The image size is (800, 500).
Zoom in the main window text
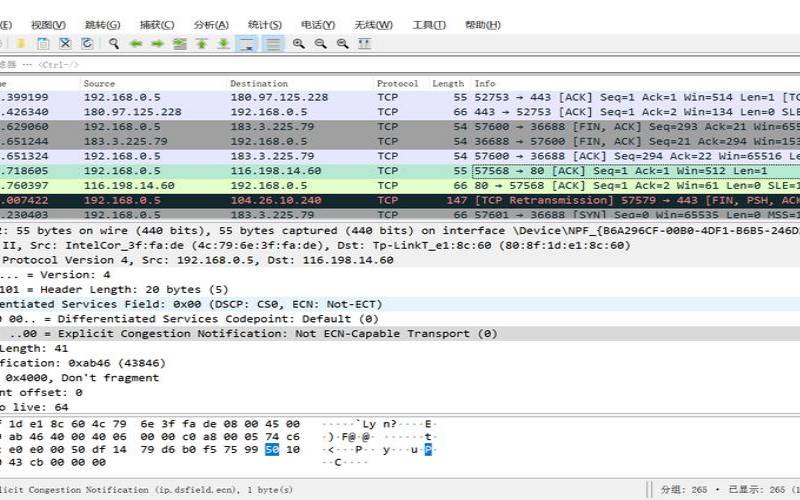pos(299,43)
